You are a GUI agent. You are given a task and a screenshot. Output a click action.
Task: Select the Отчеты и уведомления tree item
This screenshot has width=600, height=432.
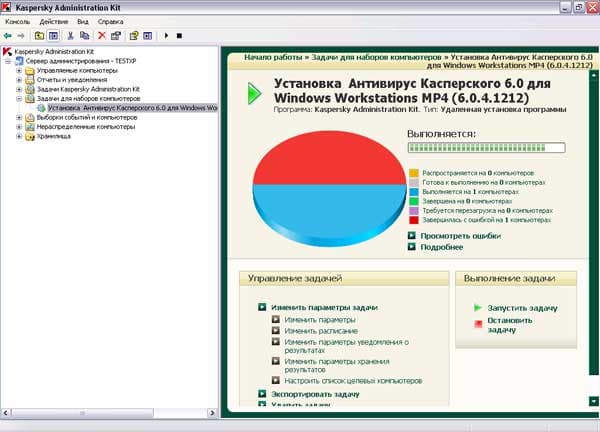[72, 80]
